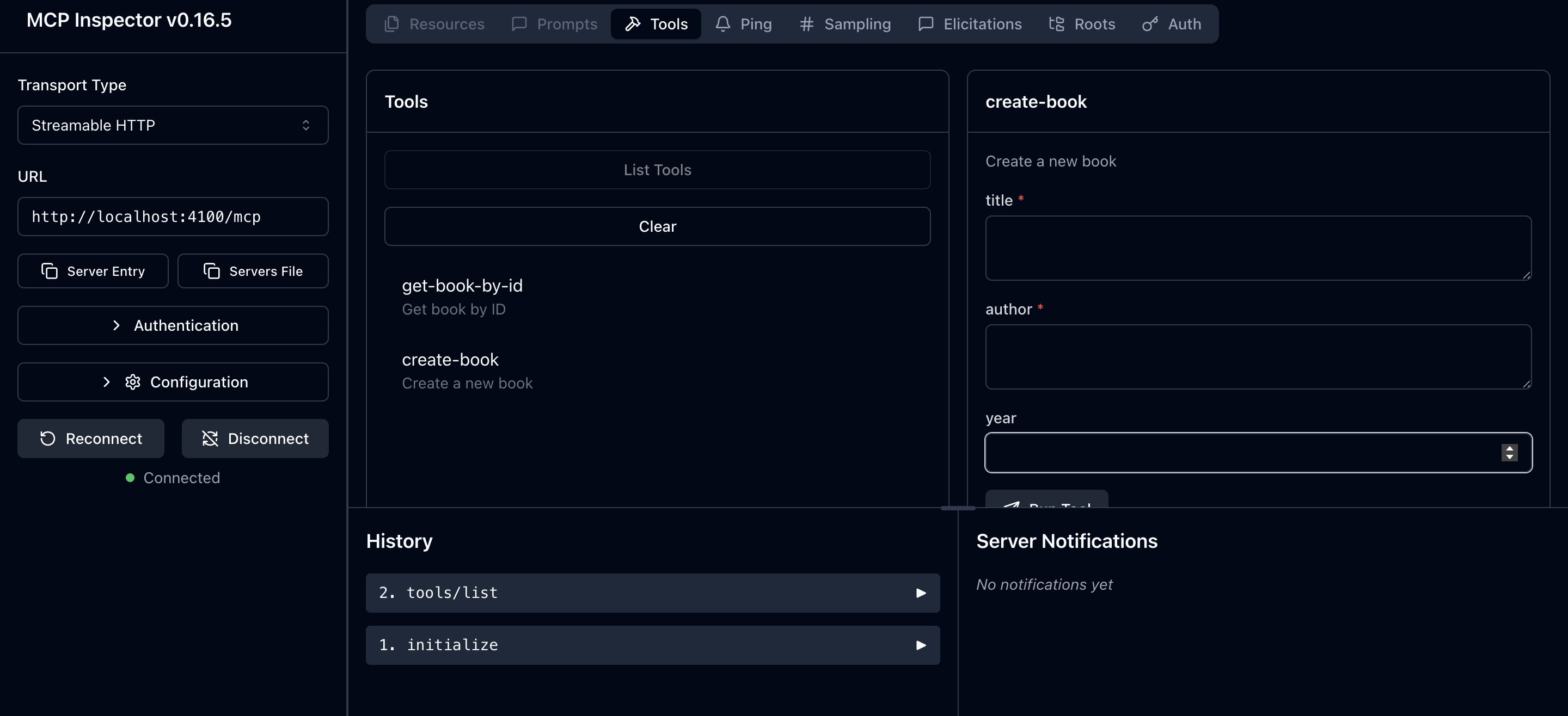1568x716 pixels.
Task: Focus the author text area
Action: click(1258, 357)
